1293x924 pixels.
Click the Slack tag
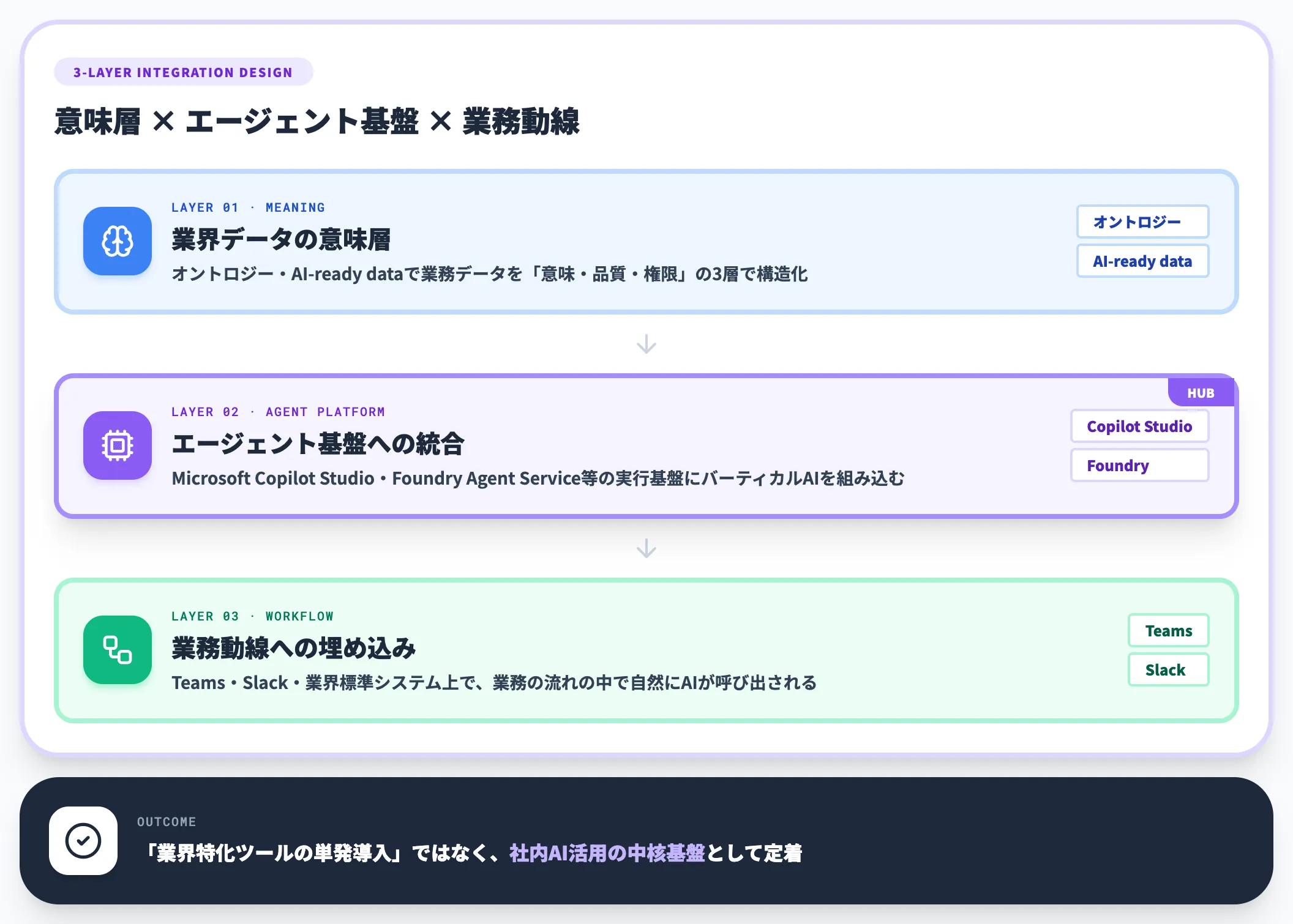click(1168, 669)
